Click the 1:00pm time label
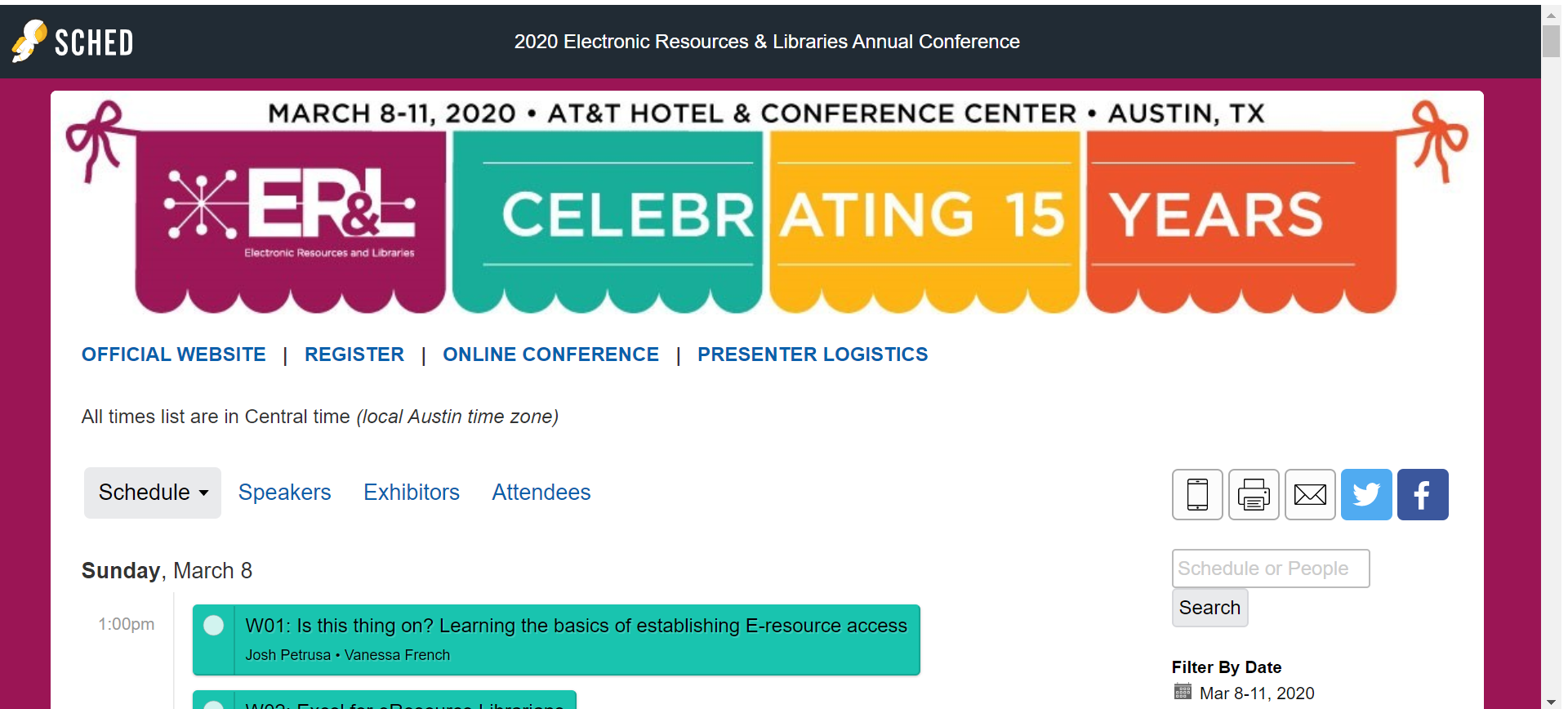1568x709 pixels. [127, 624]
